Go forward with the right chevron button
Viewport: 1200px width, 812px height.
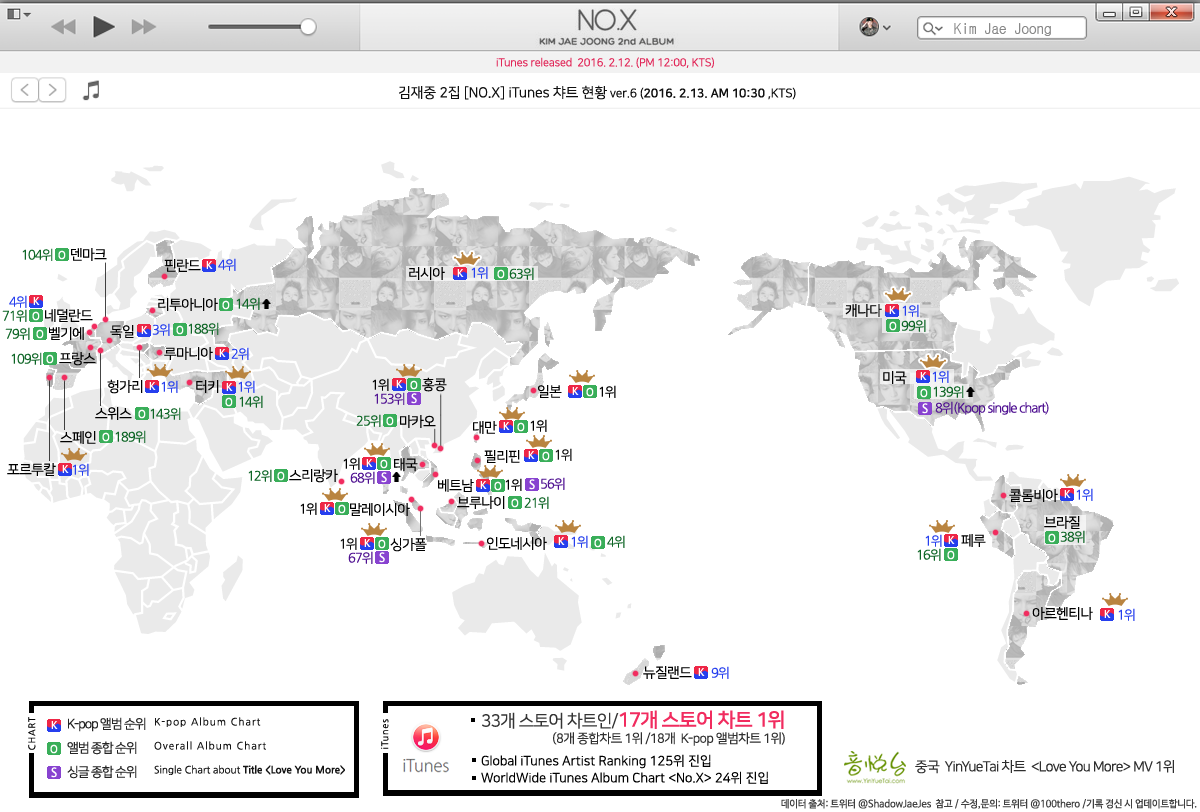coord(52,91)
